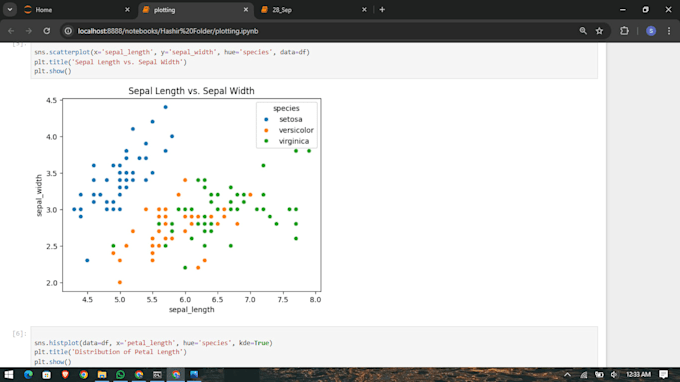Open the zoom magnifier in address bar

pos(583,31)
